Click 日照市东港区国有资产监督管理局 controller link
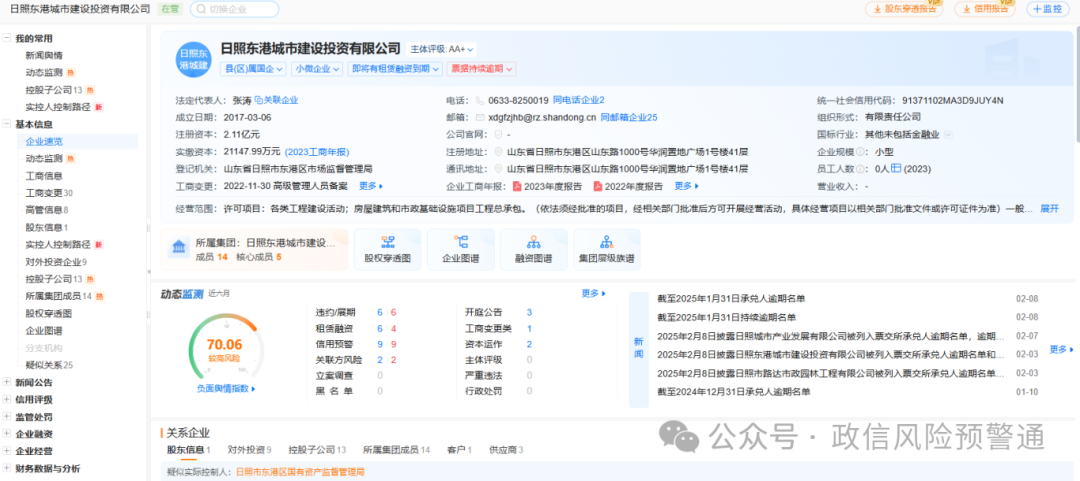This screenshot has height=481, width=1080. tap(300, 472)
